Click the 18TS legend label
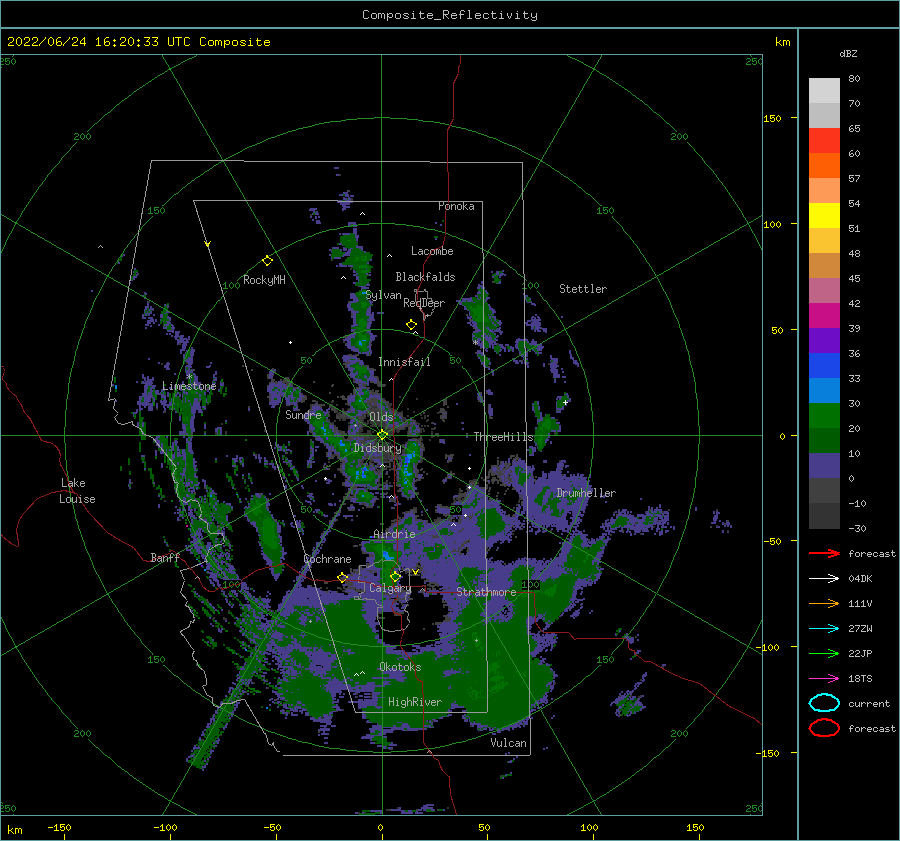 (x=860, y=679)
